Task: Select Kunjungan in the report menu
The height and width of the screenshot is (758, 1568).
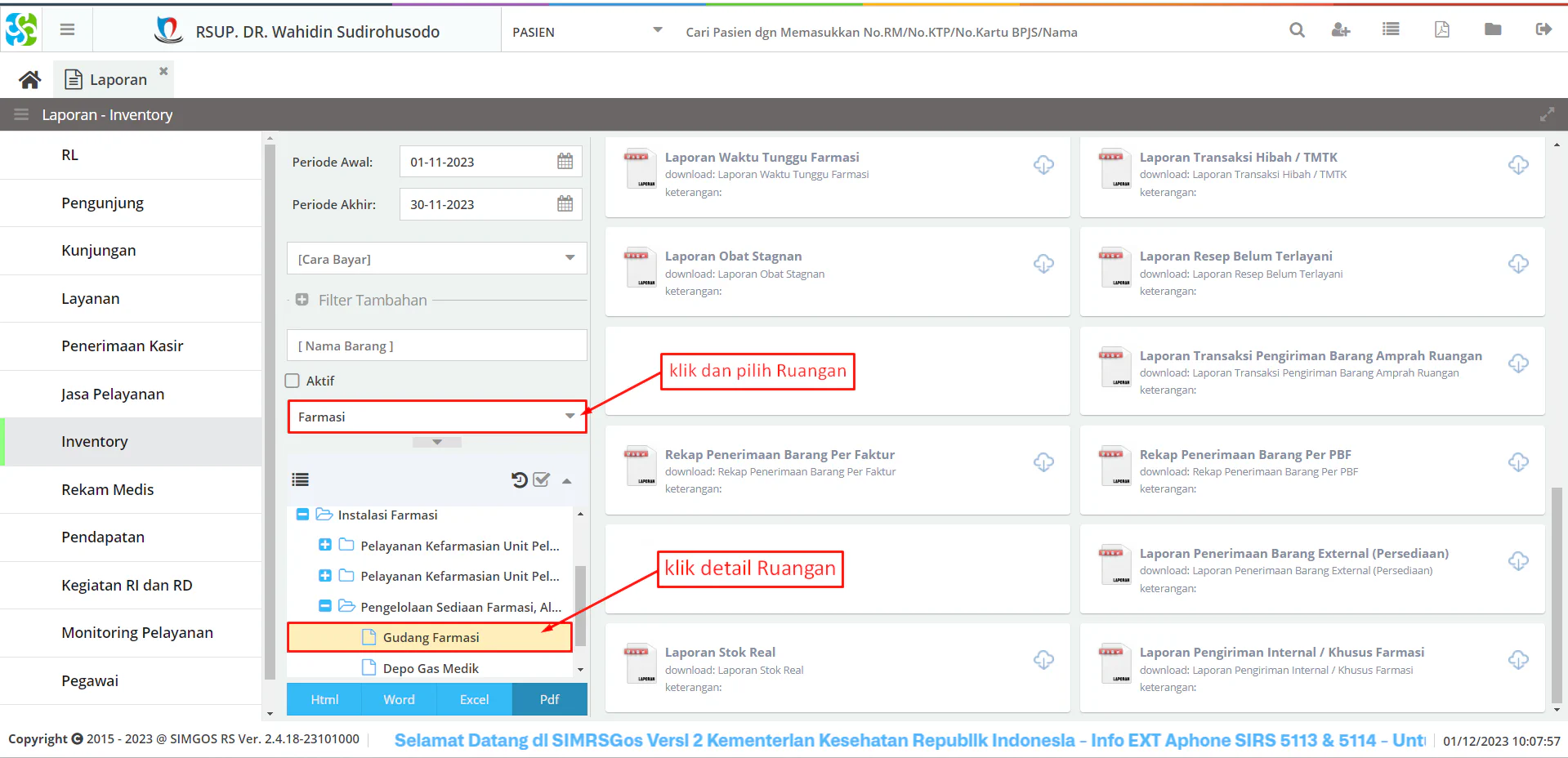Action: 131,251
